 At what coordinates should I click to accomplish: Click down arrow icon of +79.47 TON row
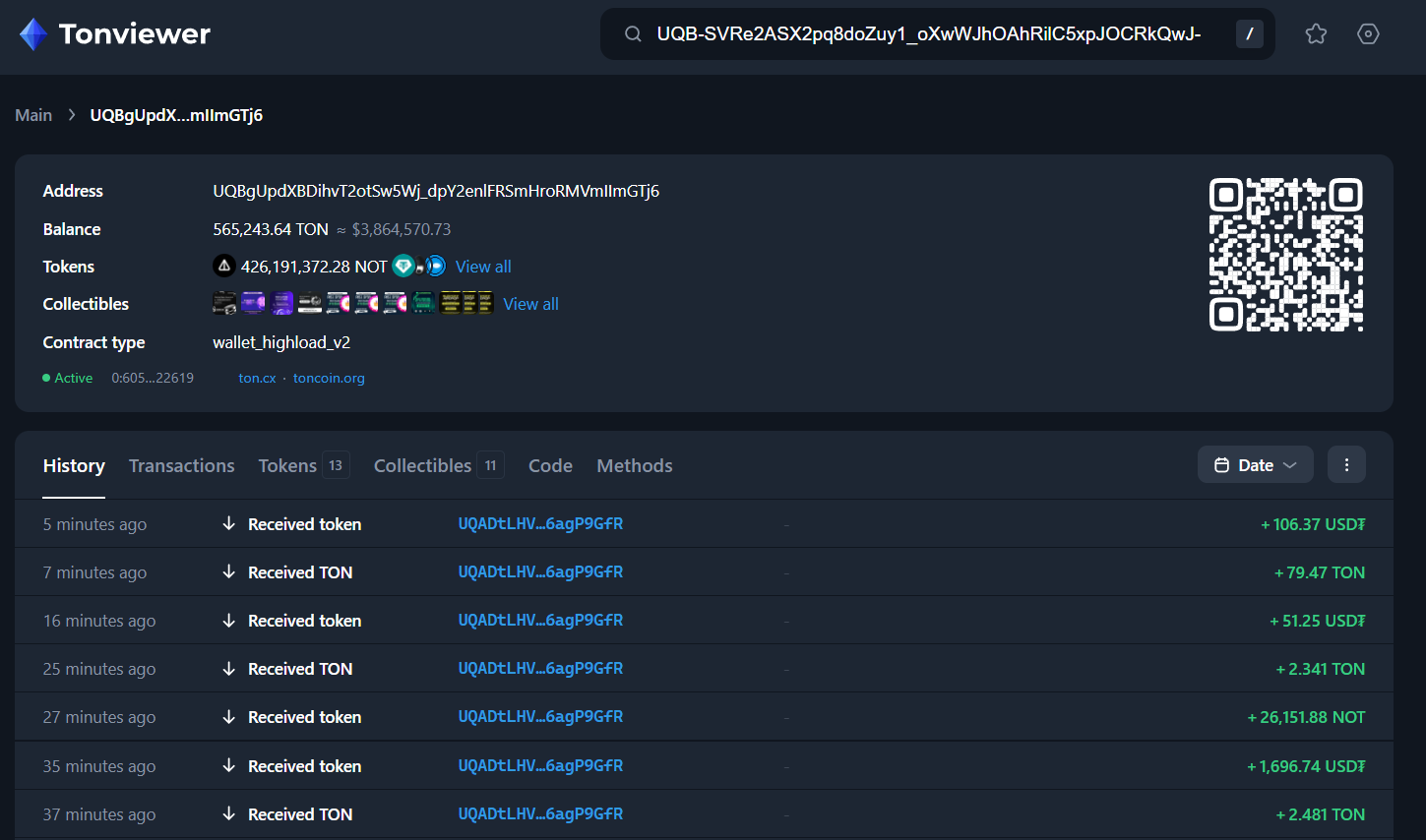(228, 571)
